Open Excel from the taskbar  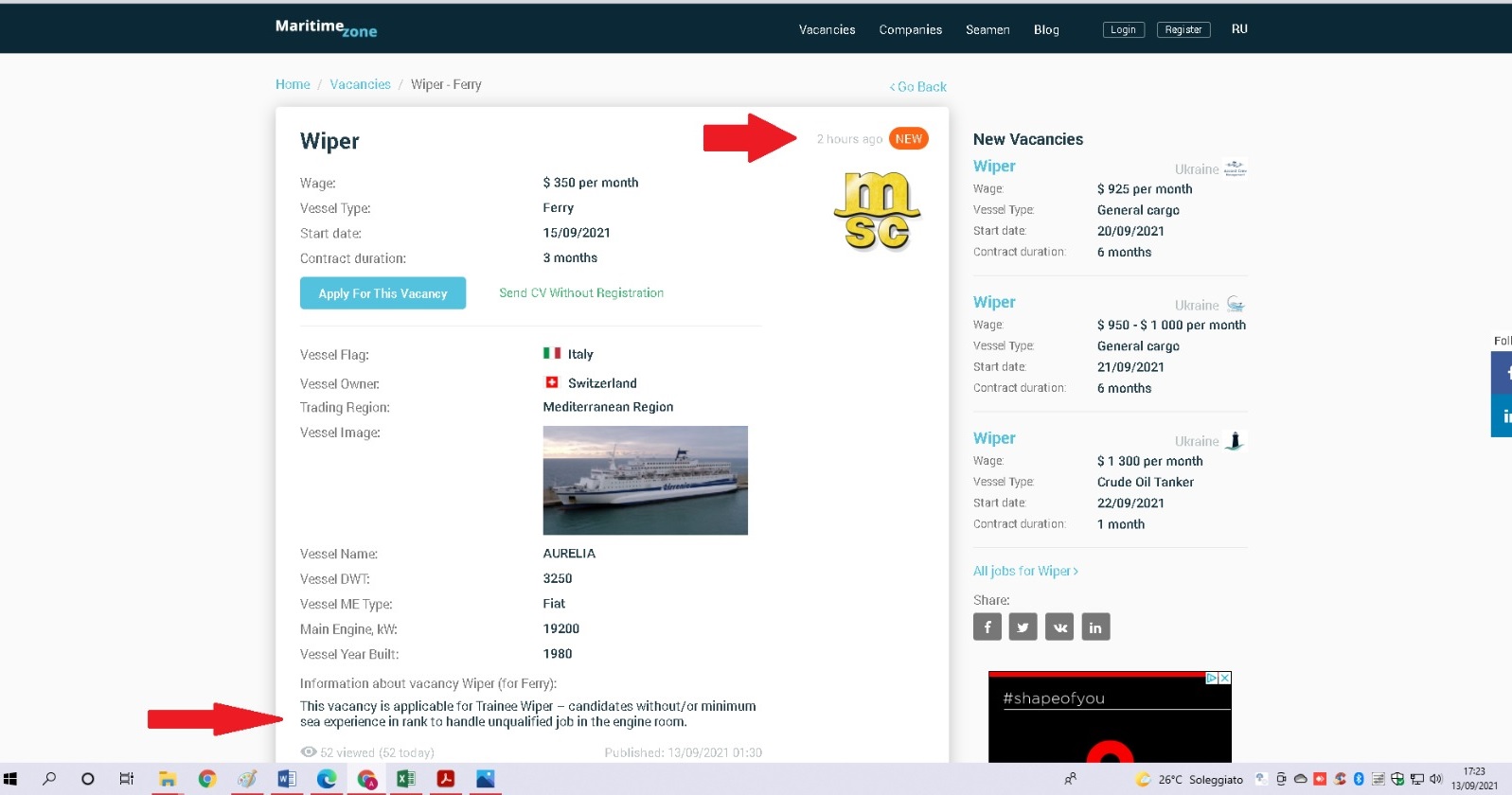pos(405,779)
